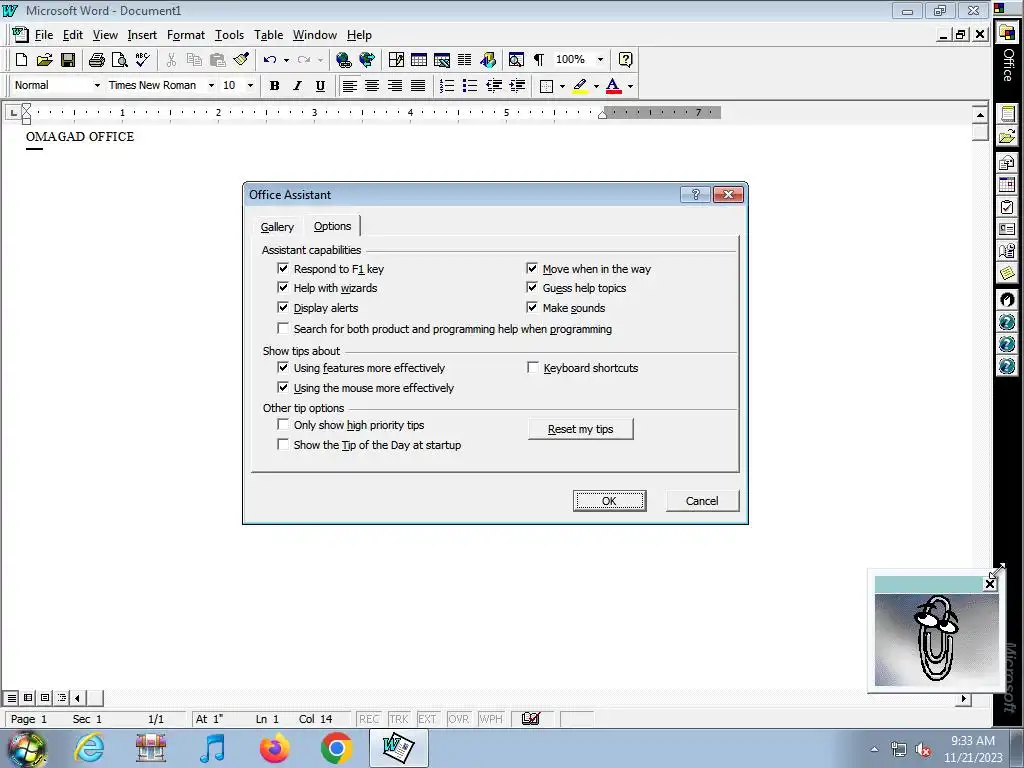Launch Firefox from the taskbar
This screenshot has height=768, width=1024.
pos(275,748)
